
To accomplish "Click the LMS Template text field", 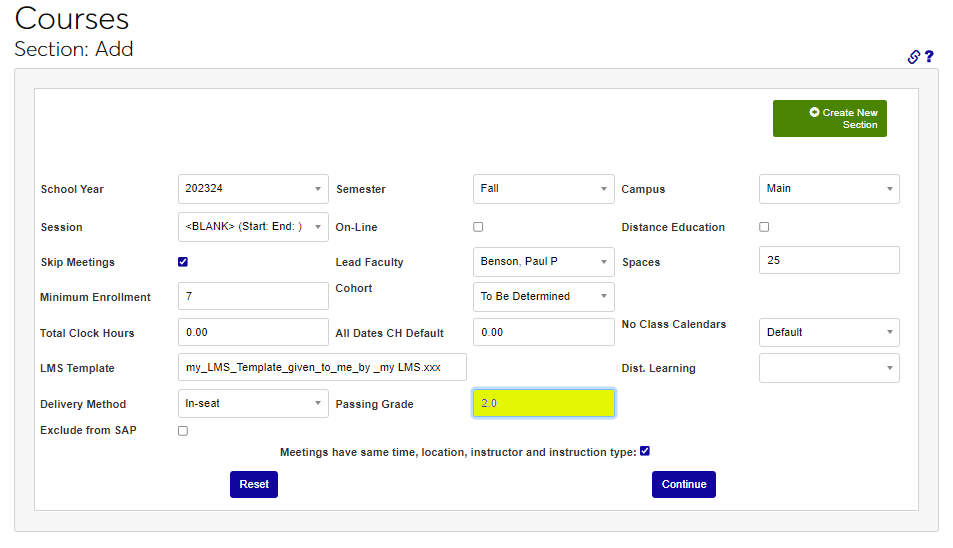I will (x=322, y=367).
